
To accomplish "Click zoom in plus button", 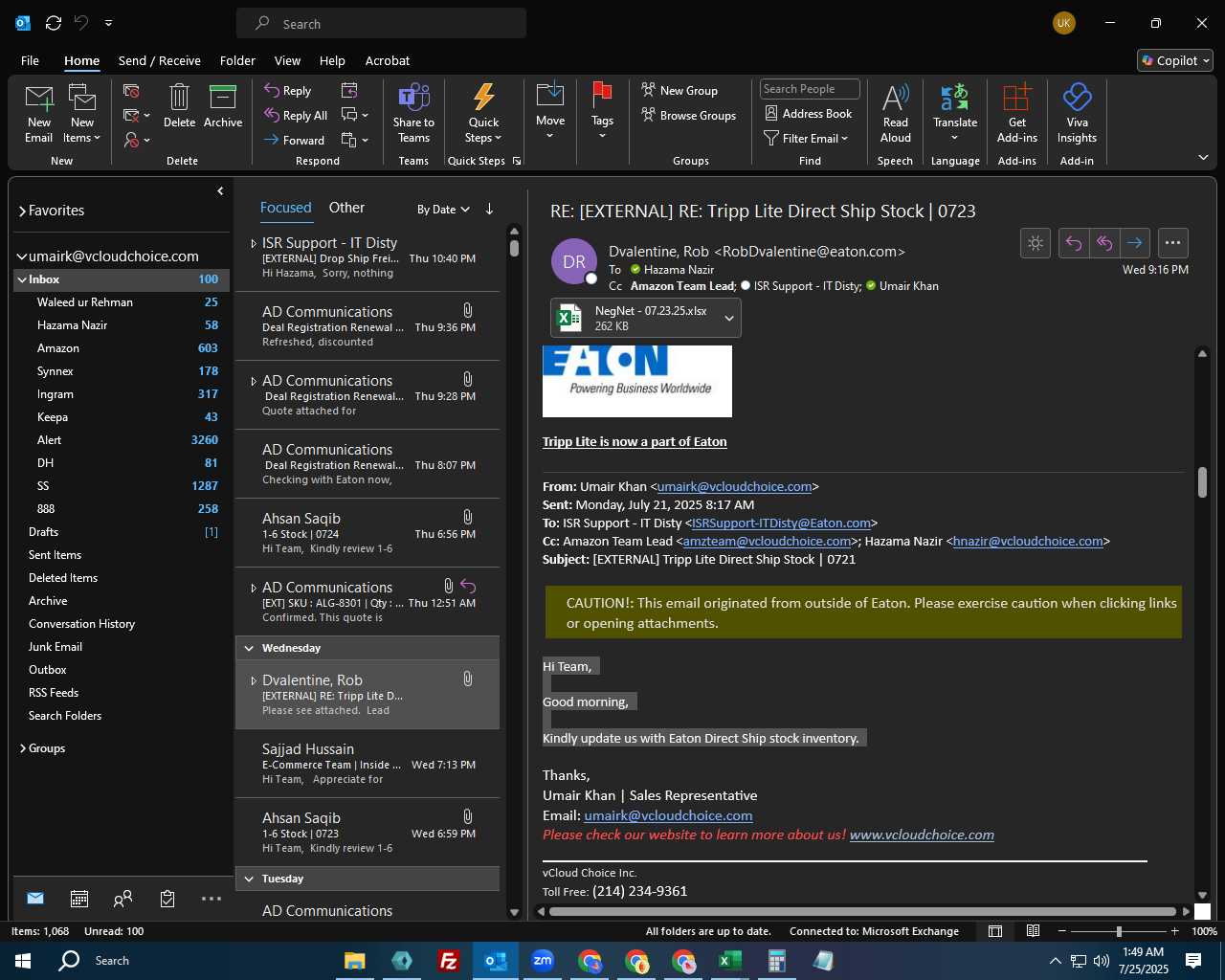I will click(x=1175, y=931).
